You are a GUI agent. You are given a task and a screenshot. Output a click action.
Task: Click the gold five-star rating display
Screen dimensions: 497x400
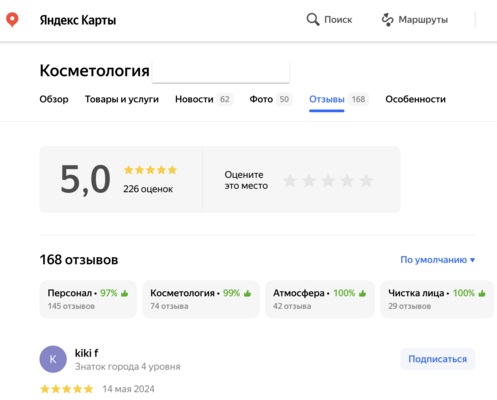(x=150, y=170)
